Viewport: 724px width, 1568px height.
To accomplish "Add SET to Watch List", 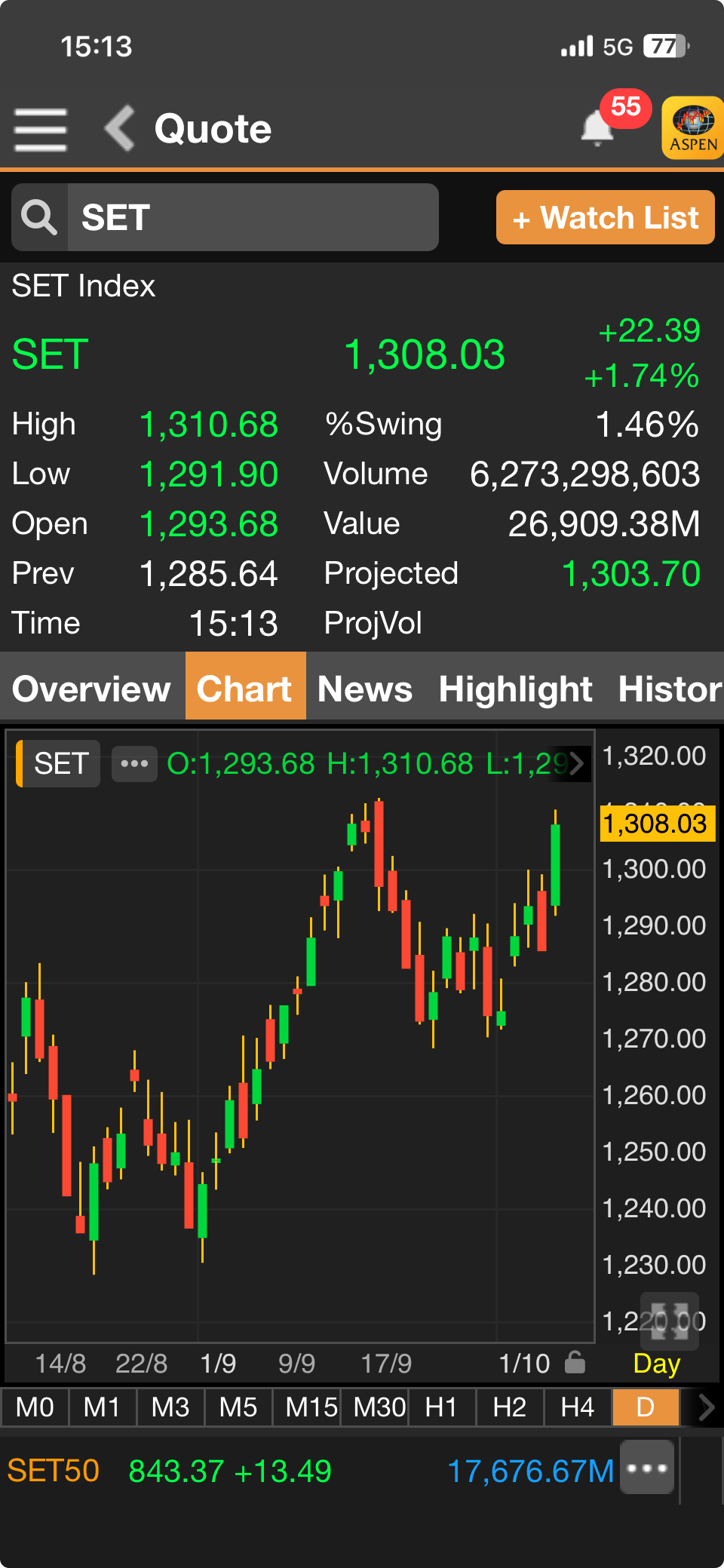I will [605, 218].
